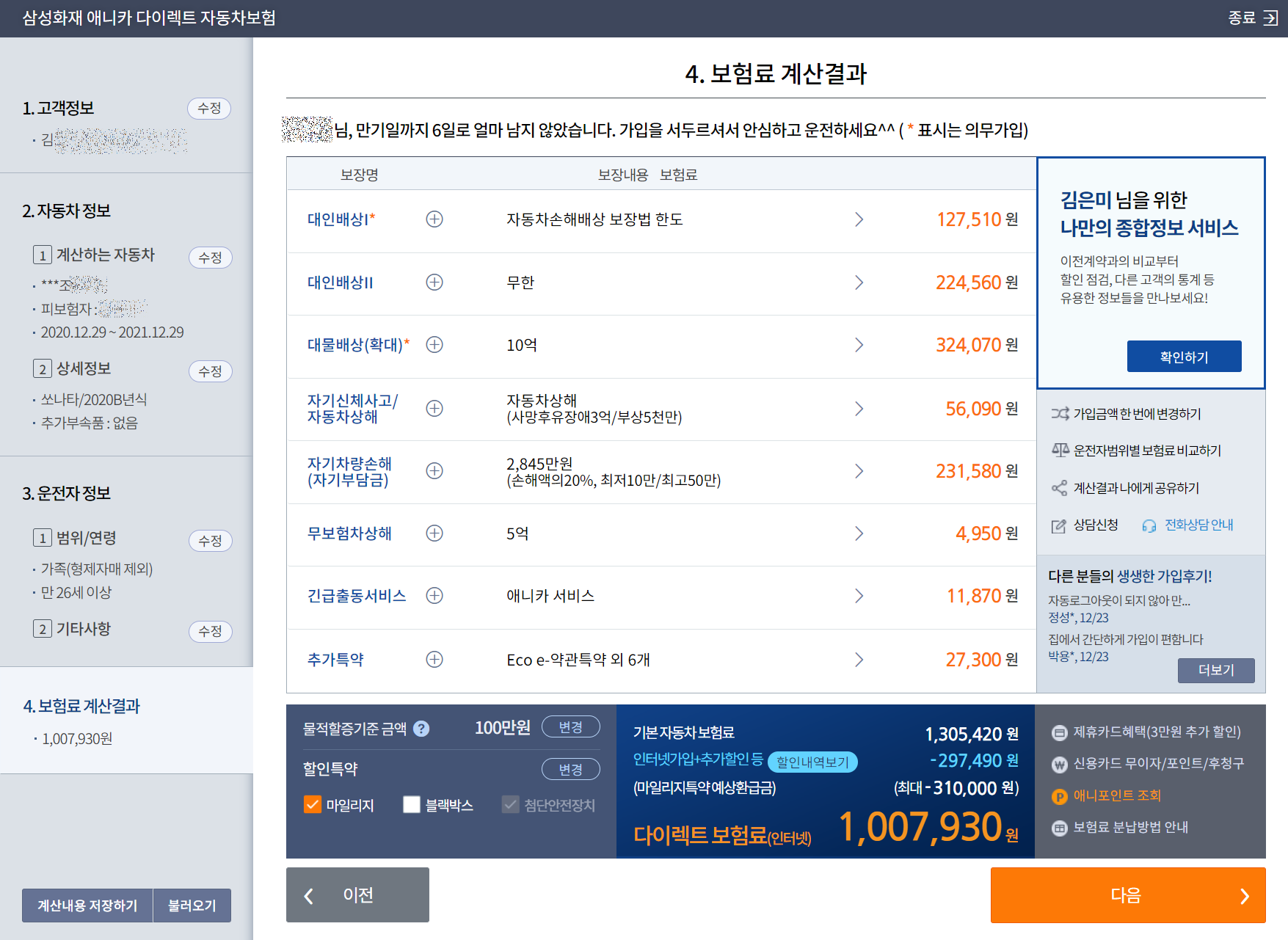The height and width of the screenshot is (940, 1288).
Task: Toggle the 첨단안전장치 checkbox
Action: pos(511,805)
